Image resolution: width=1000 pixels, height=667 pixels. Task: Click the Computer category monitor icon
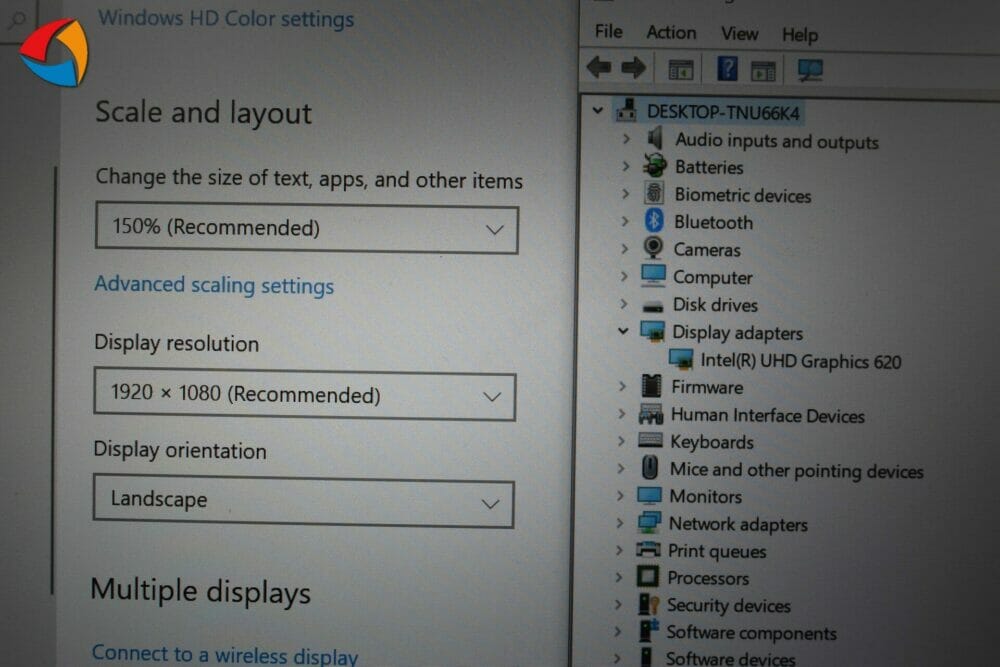[653, 275]
